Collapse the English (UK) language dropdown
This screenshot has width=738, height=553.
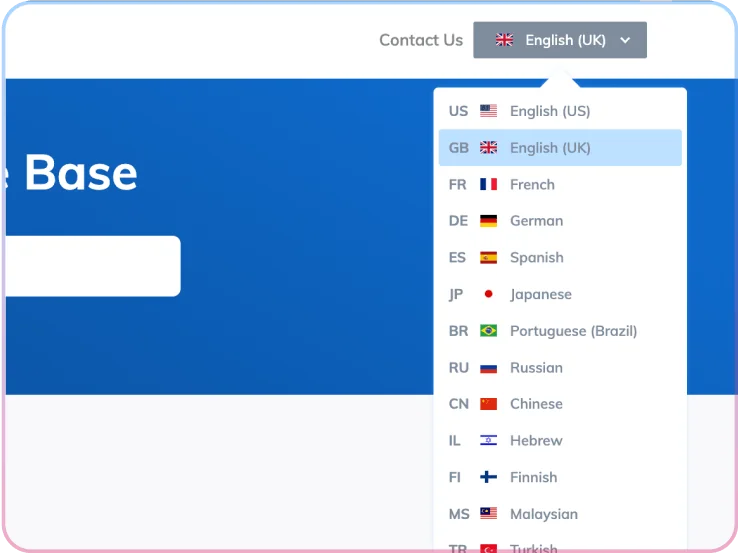(560, 40)
